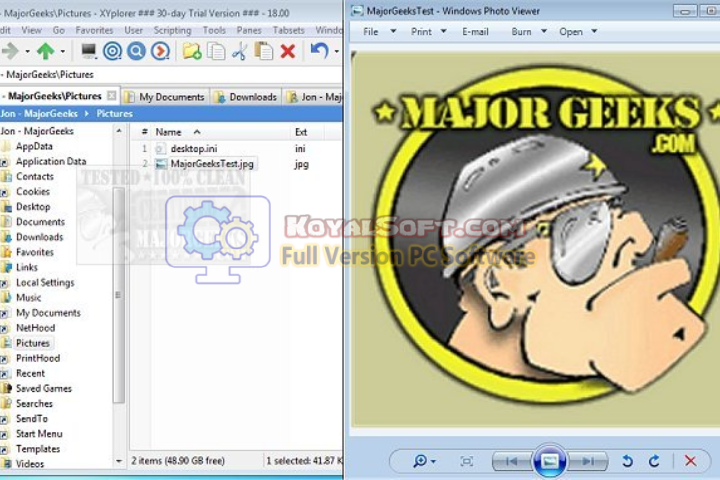
Task: Open the Tabsets menu
Action: [288, 30]
